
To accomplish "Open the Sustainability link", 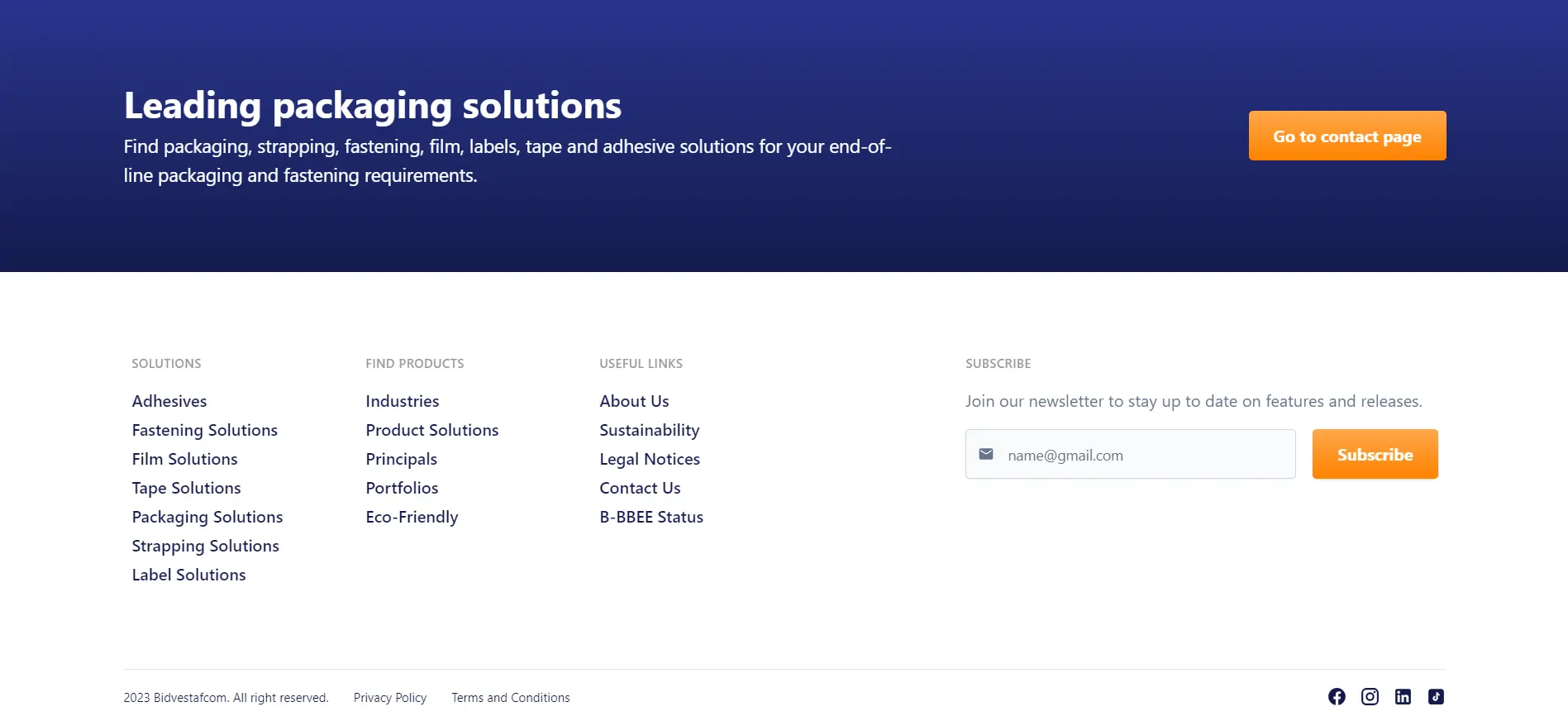I will (x=650, y=430).
